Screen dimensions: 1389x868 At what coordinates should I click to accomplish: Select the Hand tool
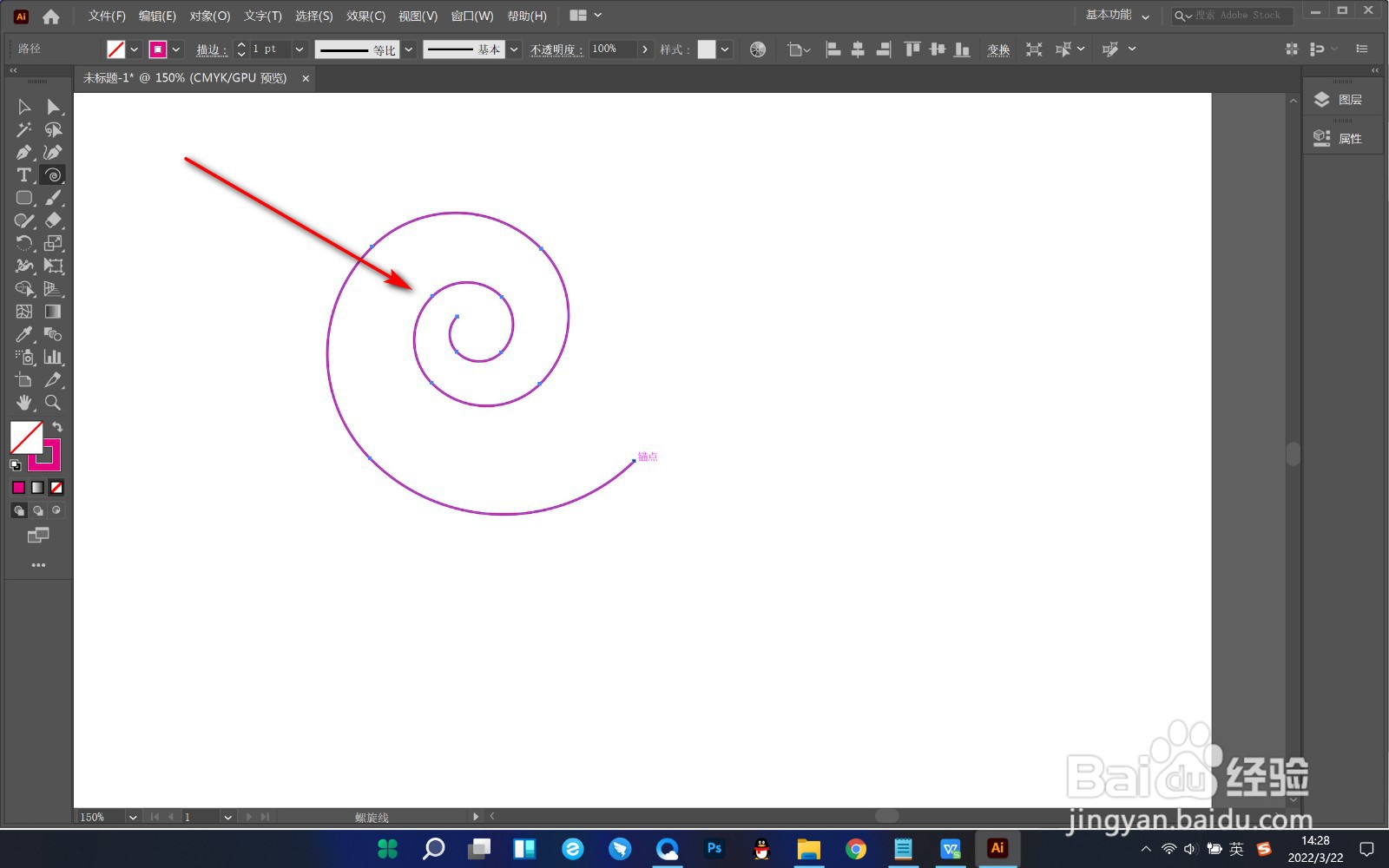[x=23, y=402]
